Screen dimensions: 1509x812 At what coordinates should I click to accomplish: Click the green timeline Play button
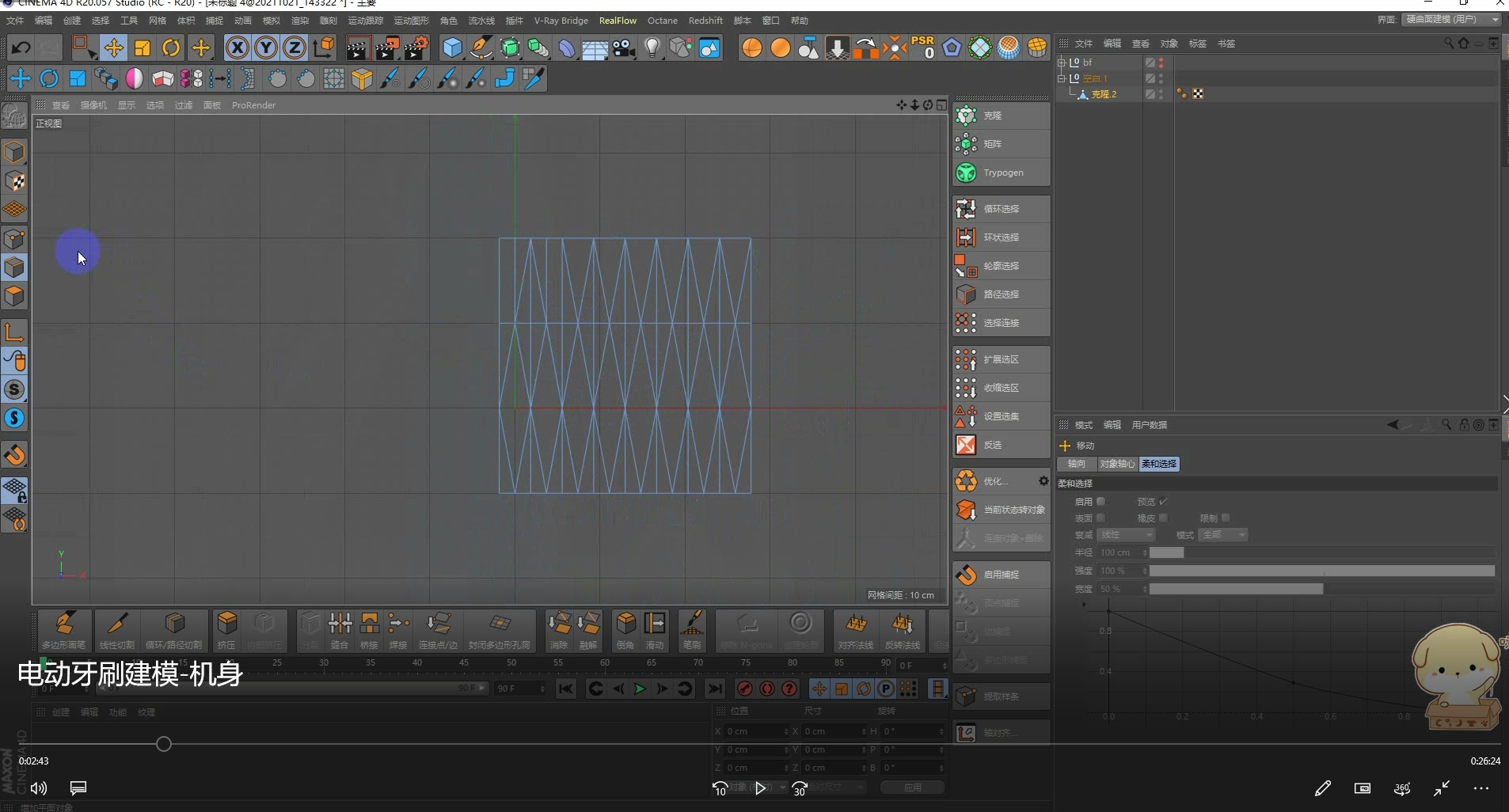pos(640,689)
